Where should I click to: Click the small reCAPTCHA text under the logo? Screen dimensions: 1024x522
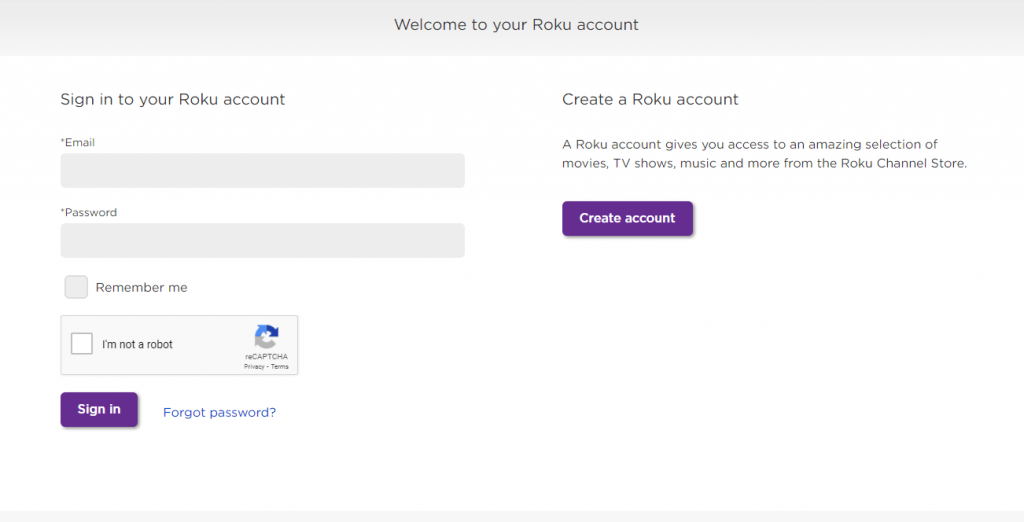click(x=266, y=357)
